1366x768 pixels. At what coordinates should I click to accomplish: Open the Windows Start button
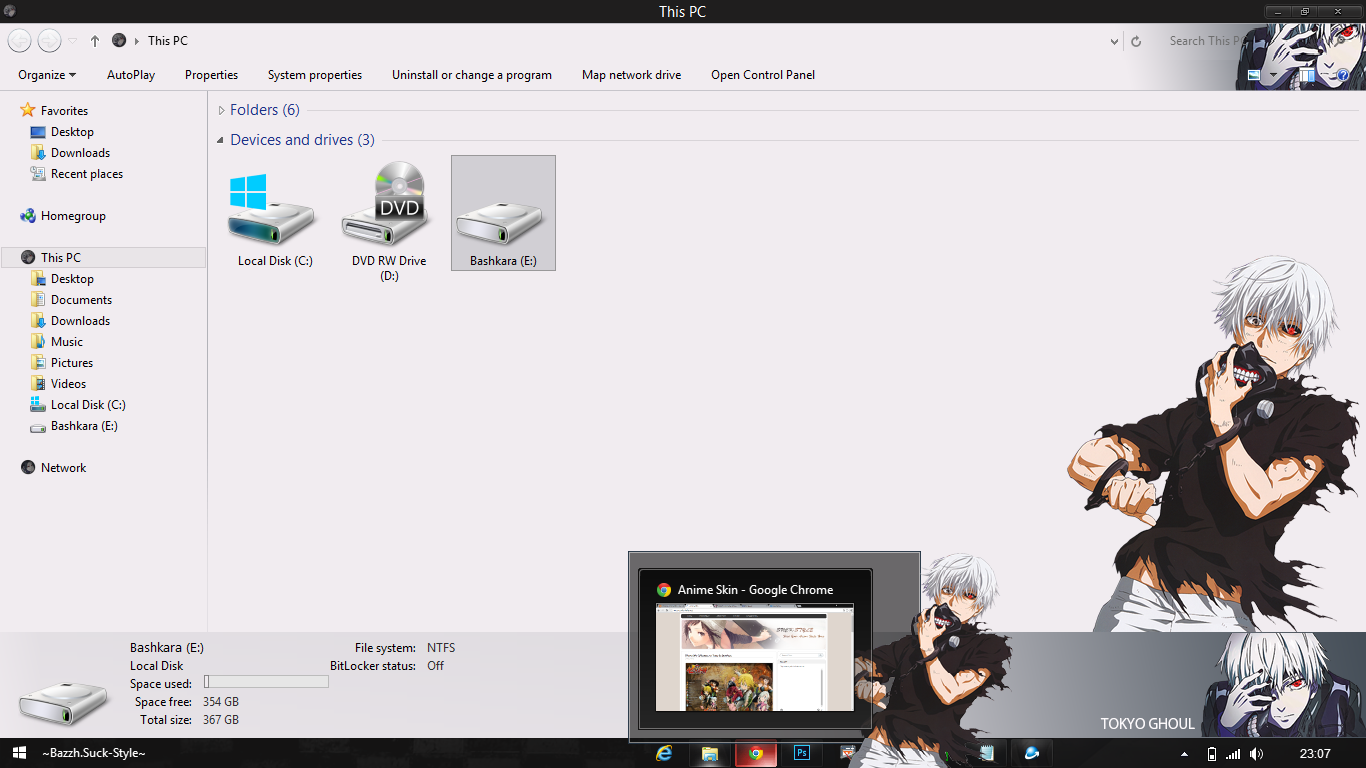click(19, 753)
